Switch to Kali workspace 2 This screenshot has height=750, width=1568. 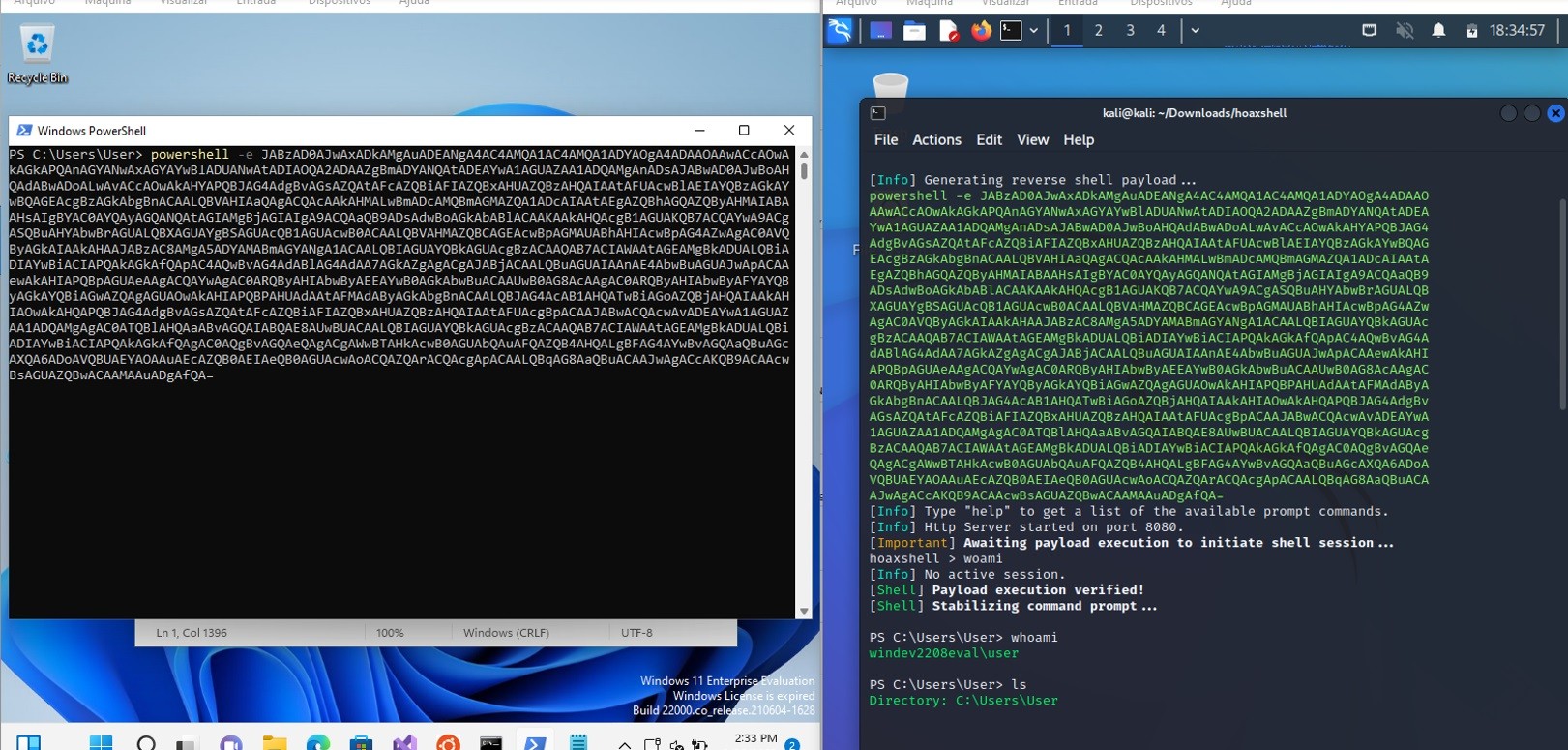tap(1099, 31)
